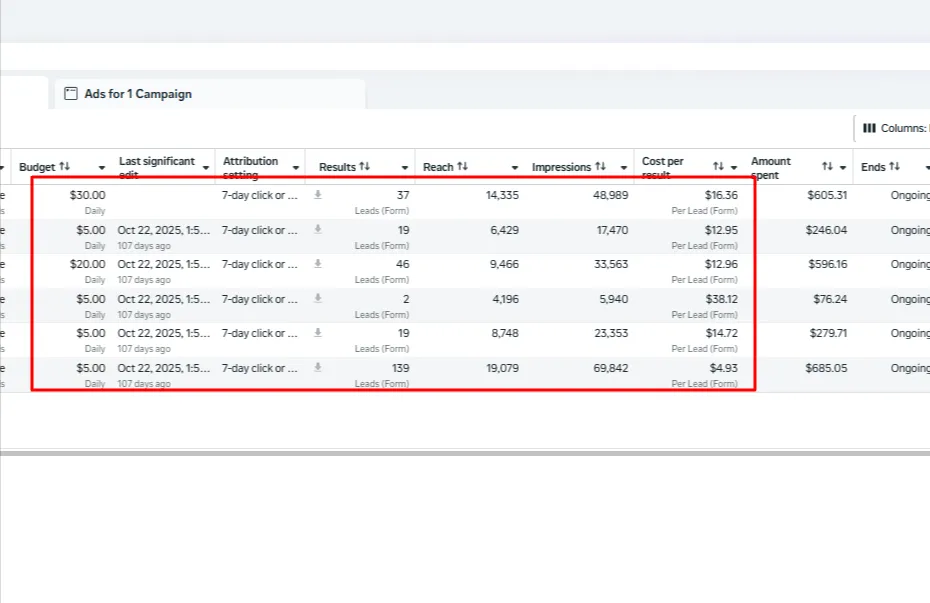The image size is (930, 603).
Task: Click the $12.95 cost per lead value
Action: 721,230
